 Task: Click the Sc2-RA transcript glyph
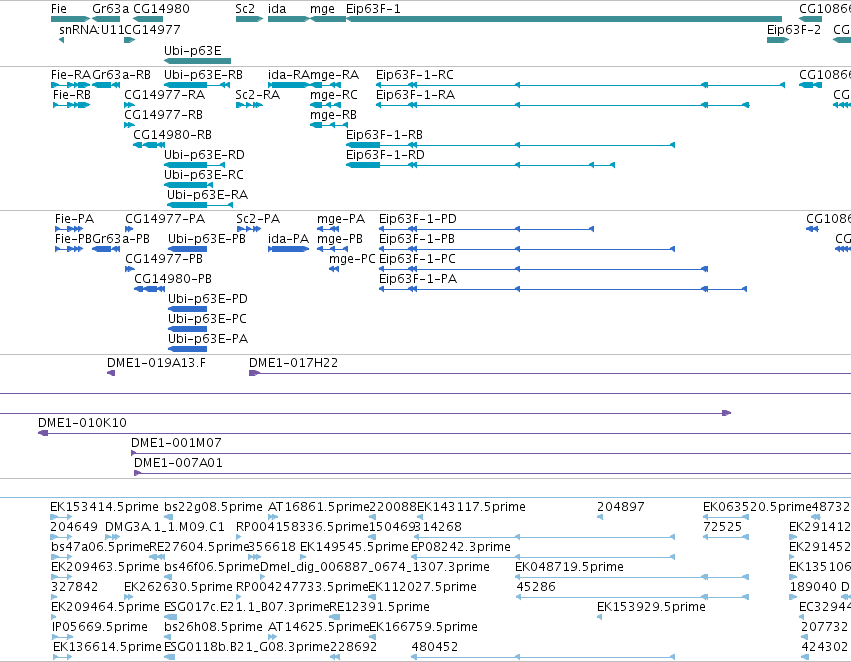click(249, 105)
